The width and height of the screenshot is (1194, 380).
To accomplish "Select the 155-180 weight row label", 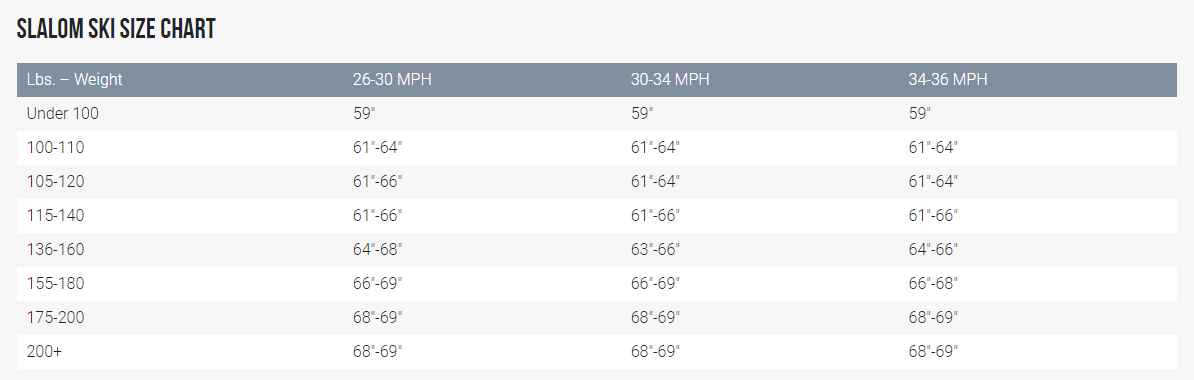I will click(56, 283).
